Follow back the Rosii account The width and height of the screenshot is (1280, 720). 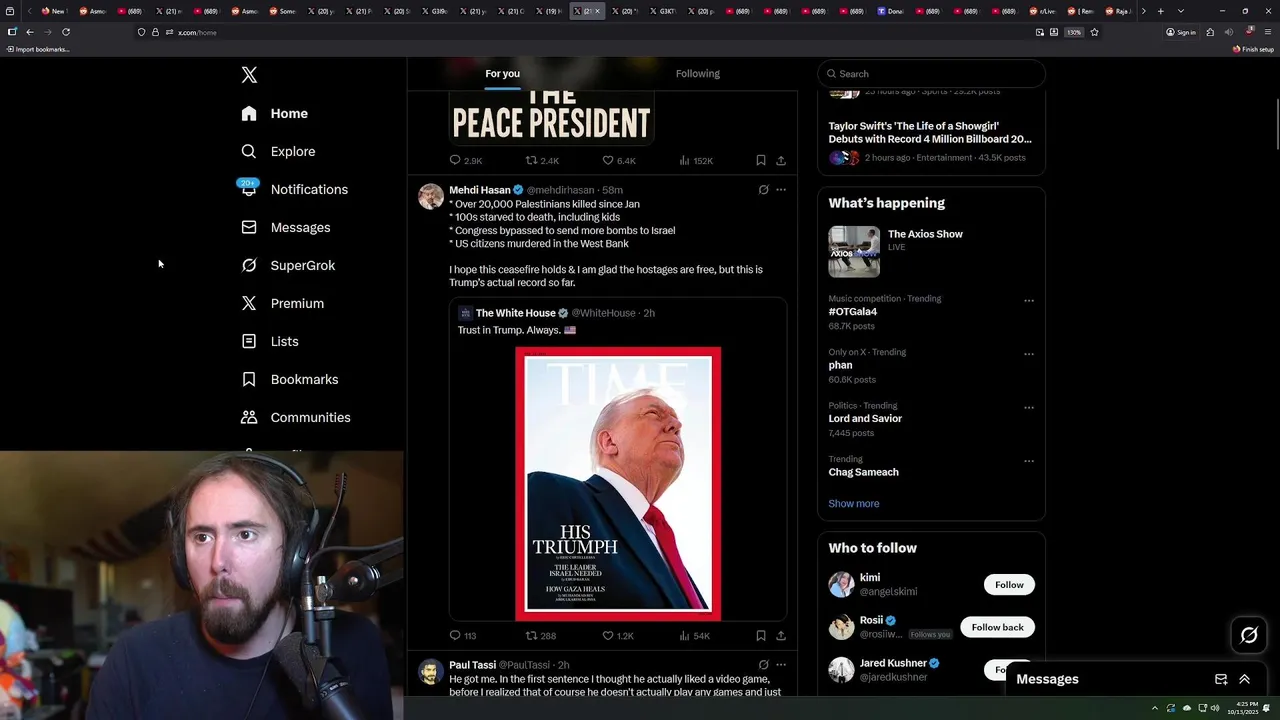click(x=997, y=627)
